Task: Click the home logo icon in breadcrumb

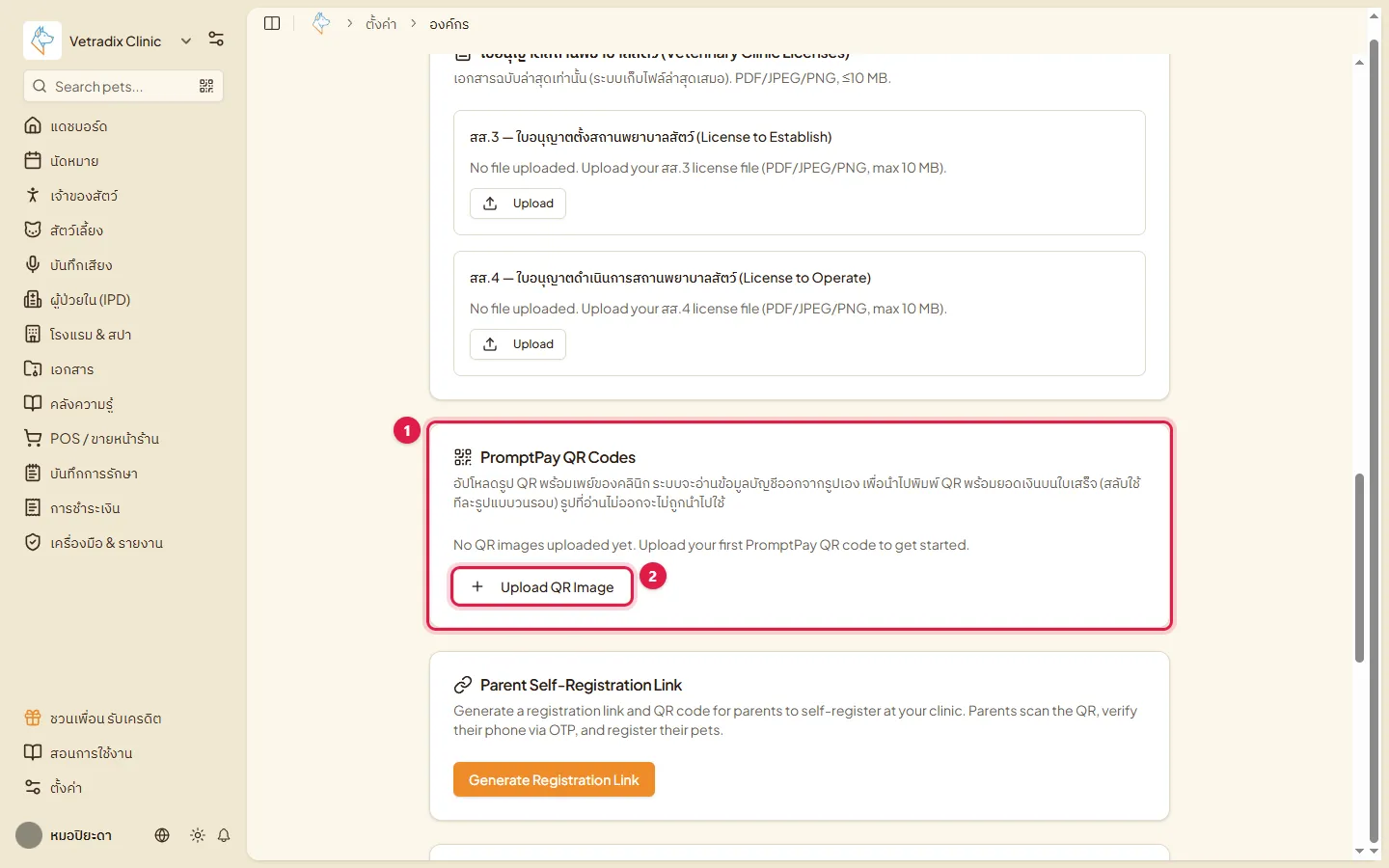Action: (x=321, y=22)
